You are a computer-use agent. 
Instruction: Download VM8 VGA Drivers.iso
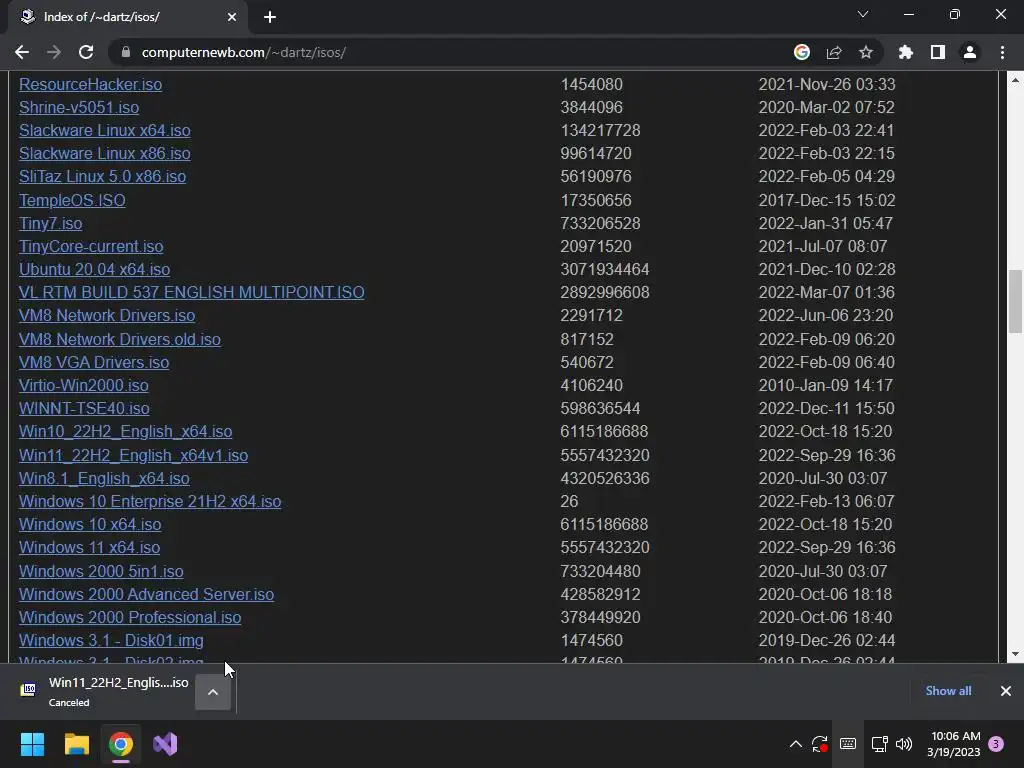click(93, 362)
